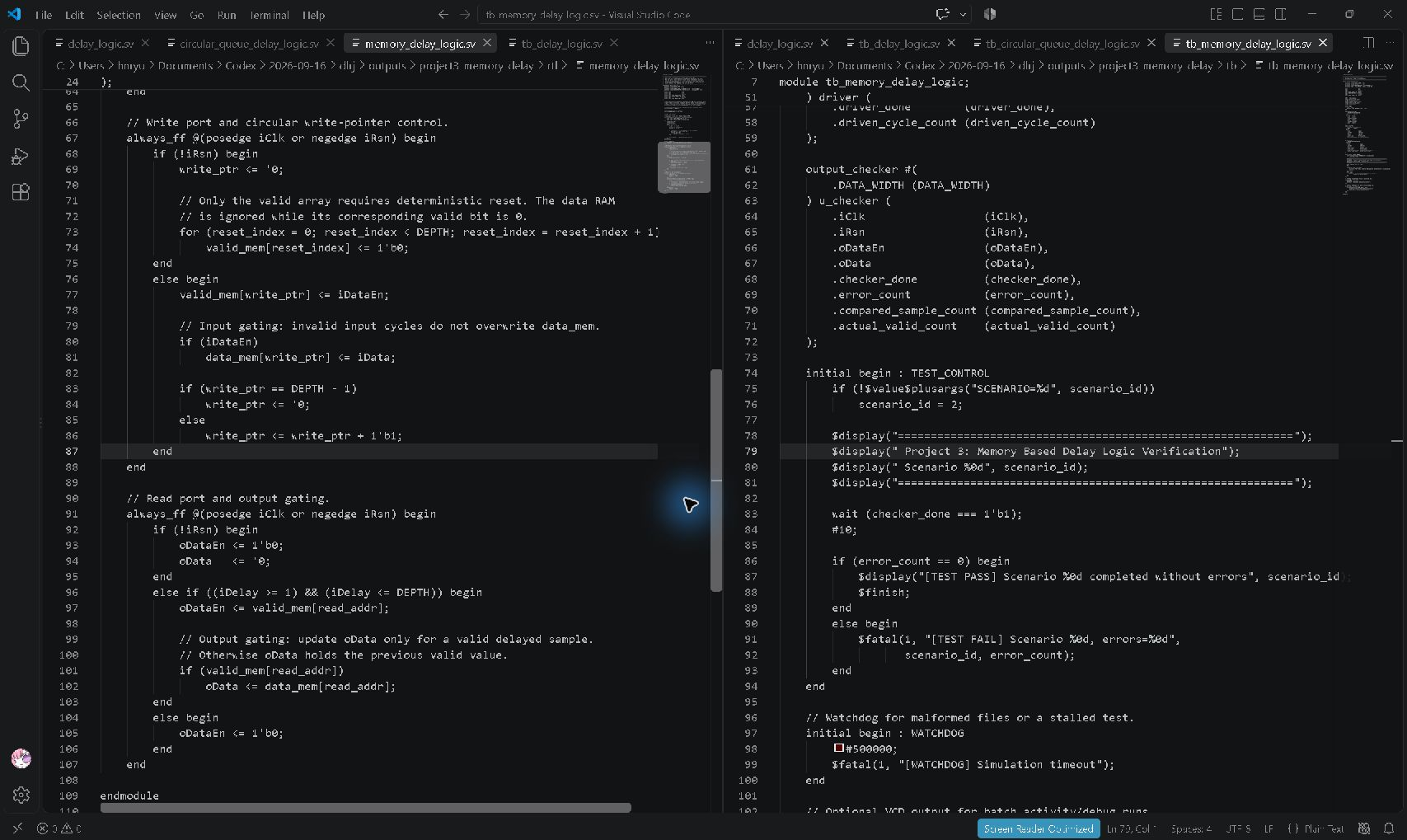Toggle breakpoint on #500000 line 98
The width and height of the screenshot is (1407, 840).
[x=734, y=748]
